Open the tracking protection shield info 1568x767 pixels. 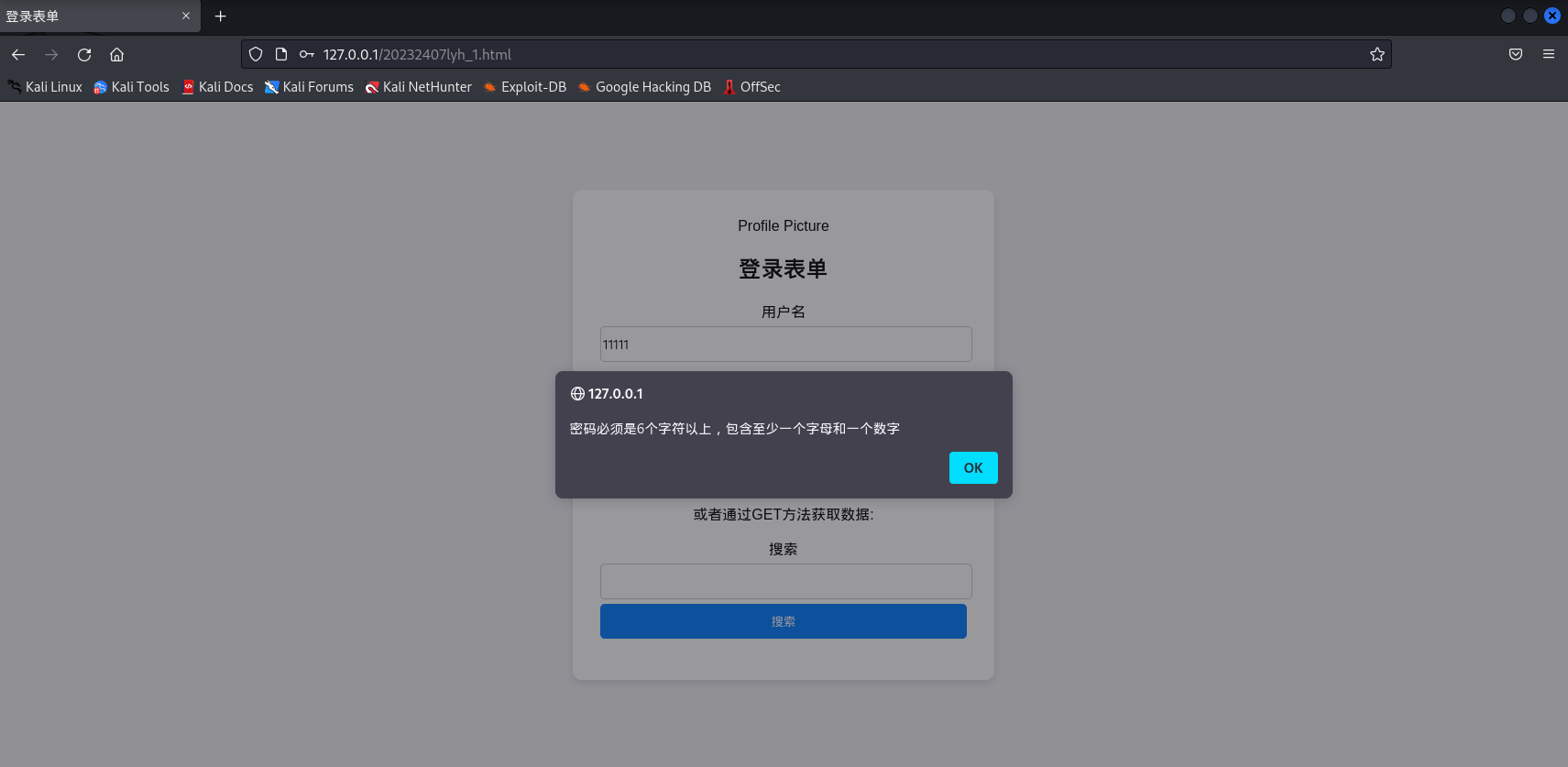click(x=256, y=55)
